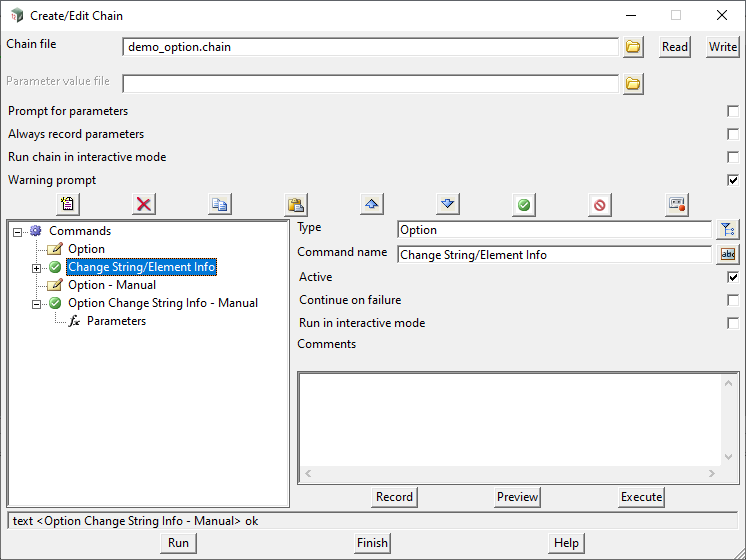Close the Create/Edit Chain window
Screen dimensions: 746x560
tap(722, 15)
